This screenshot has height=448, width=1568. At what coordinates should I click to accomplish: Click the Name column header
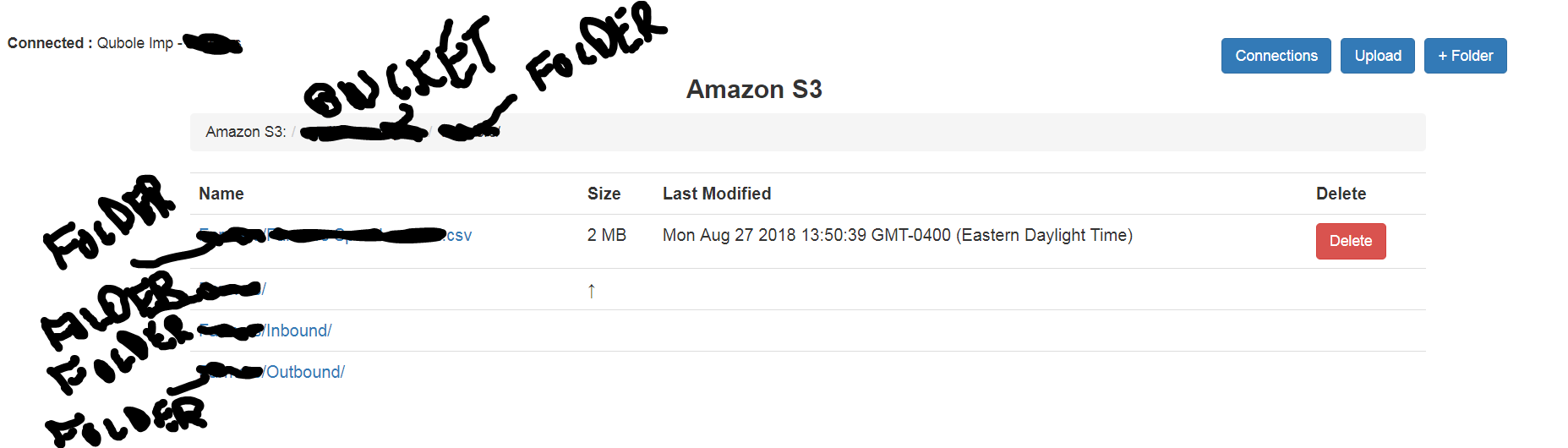point(221,194)
